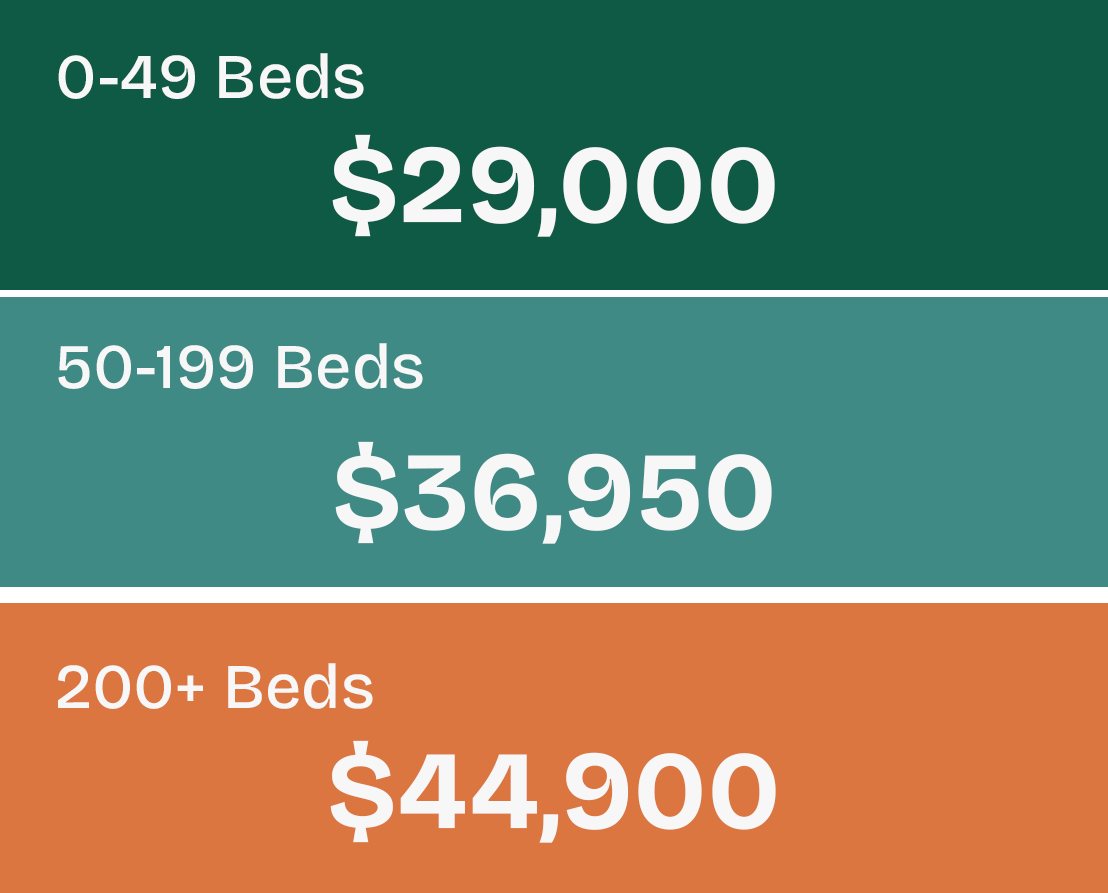Click the 0-49 number range text
The width and height of the screenshot is (1108, 893).
(x=126, y=78)
